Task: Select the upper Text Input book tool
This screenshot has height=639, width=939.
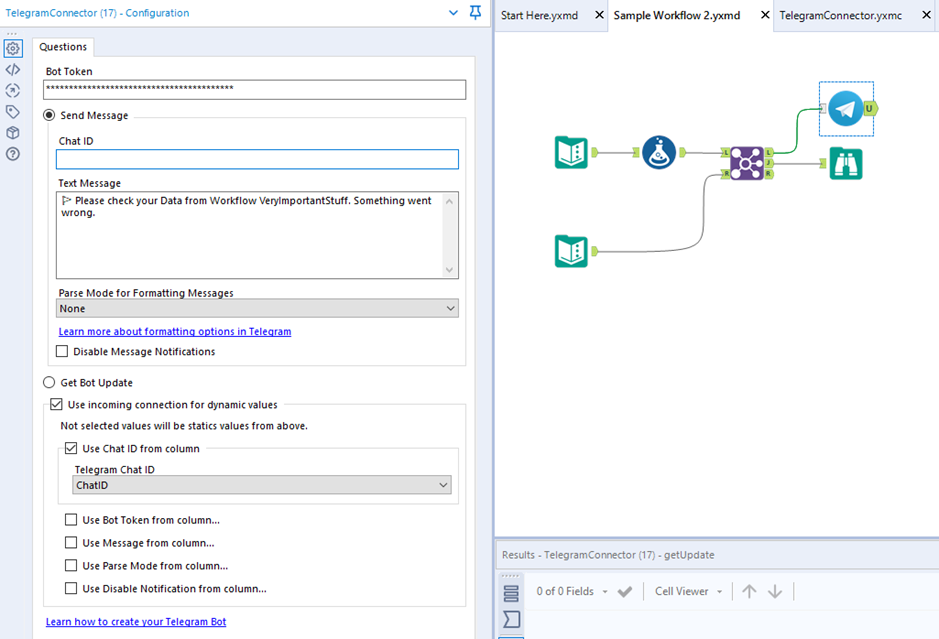Action: tap(571, 152)
